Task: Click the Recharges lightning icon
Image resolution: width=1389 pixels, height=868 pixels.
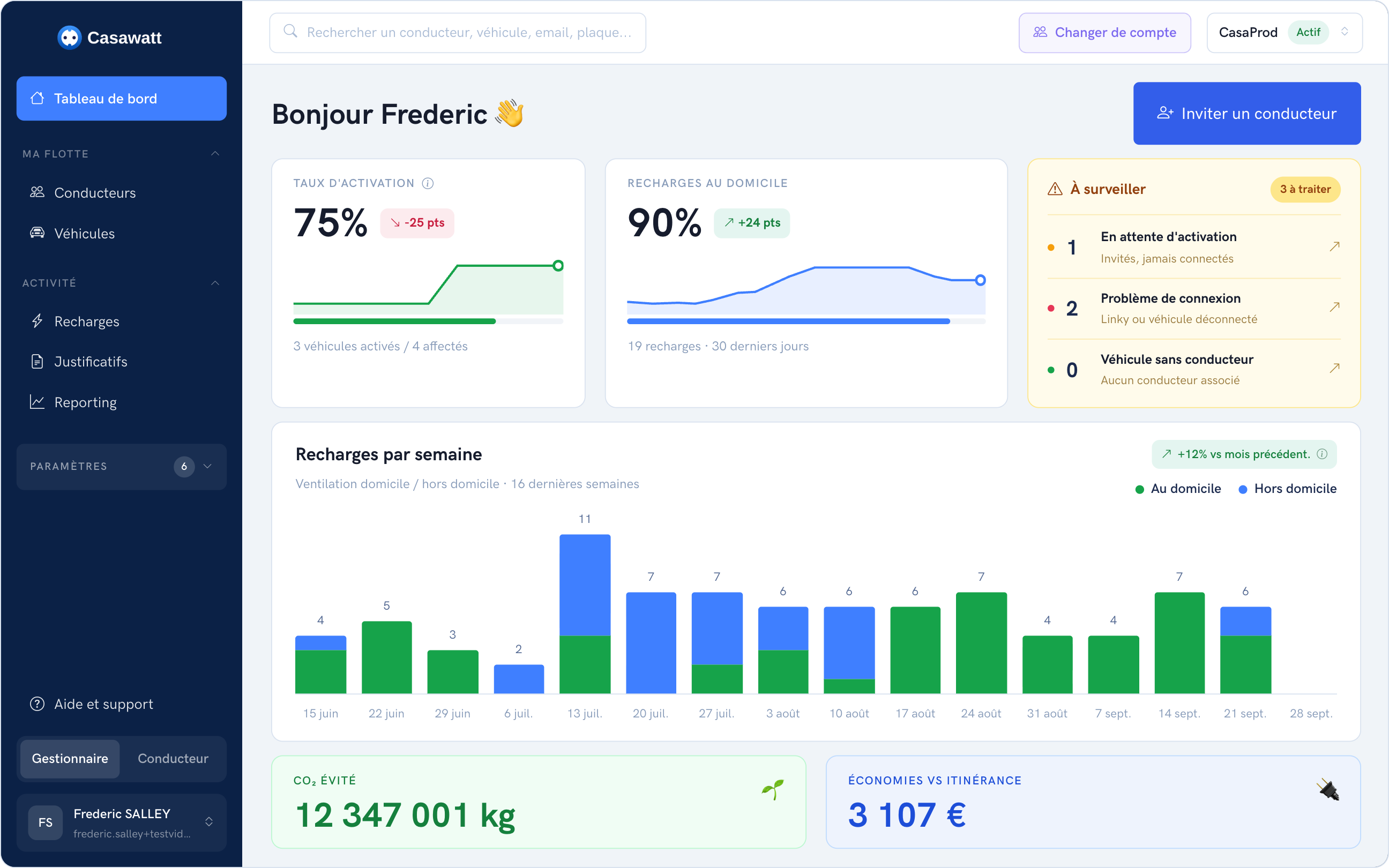Action: pos(38,321)
